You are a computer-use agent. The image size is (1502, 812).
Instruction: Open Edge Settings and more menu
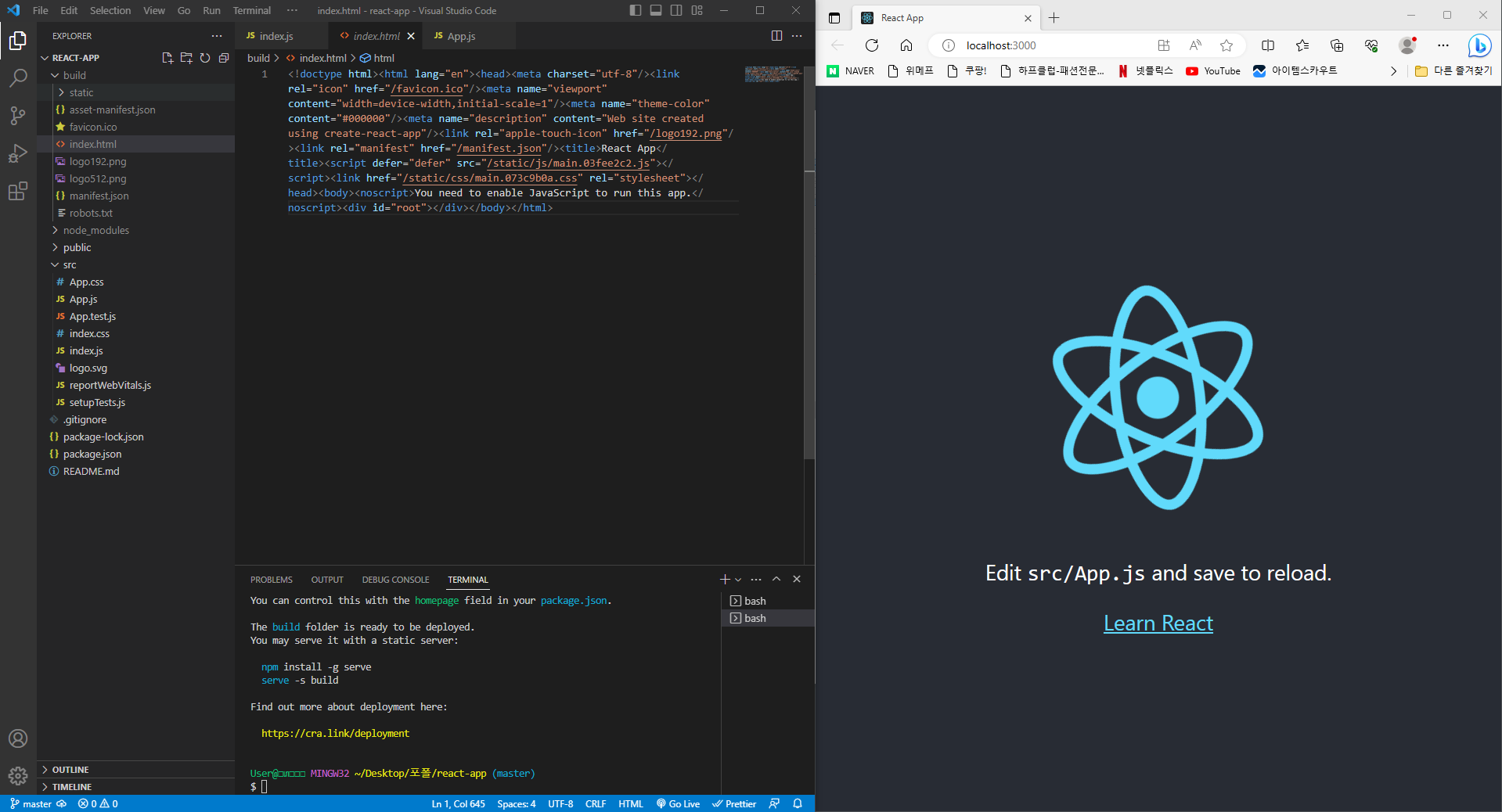[1443, 45]
